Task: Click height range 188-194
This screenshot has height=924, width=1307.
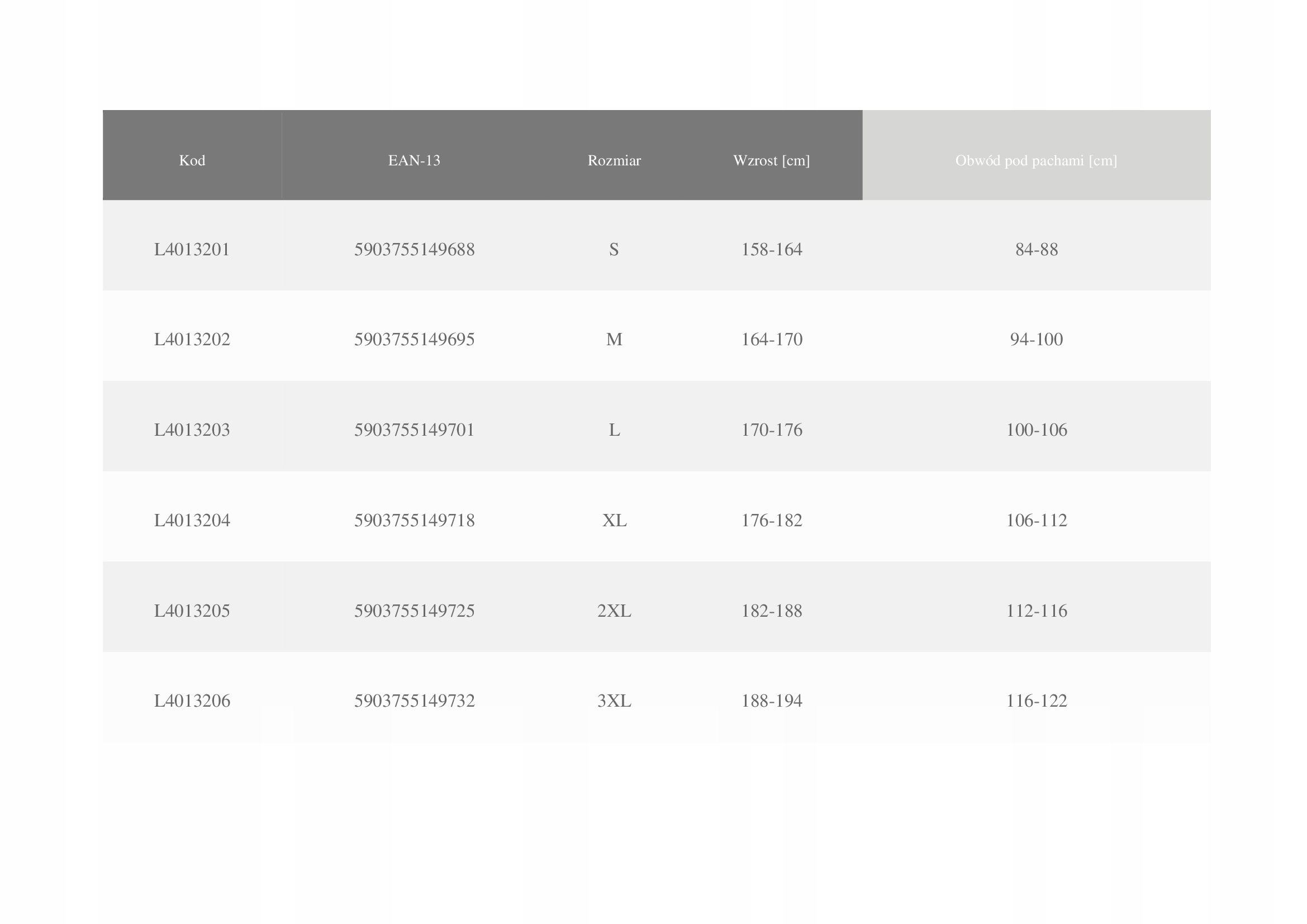Action: [771, 701]
